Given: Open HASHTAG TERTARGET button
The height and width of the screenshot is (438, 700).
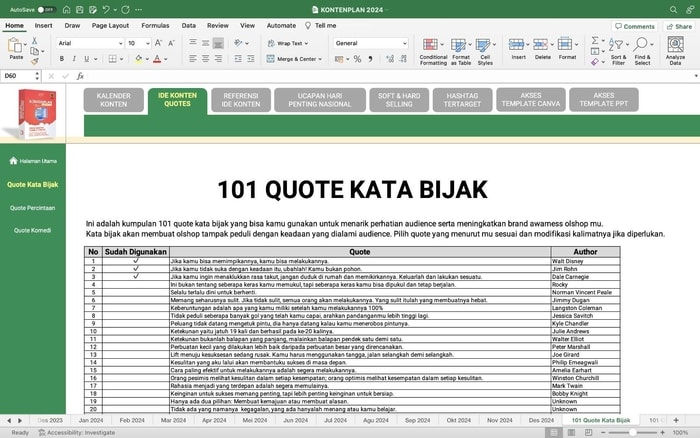Looking at the screenshot, I should tap(462, 100).
